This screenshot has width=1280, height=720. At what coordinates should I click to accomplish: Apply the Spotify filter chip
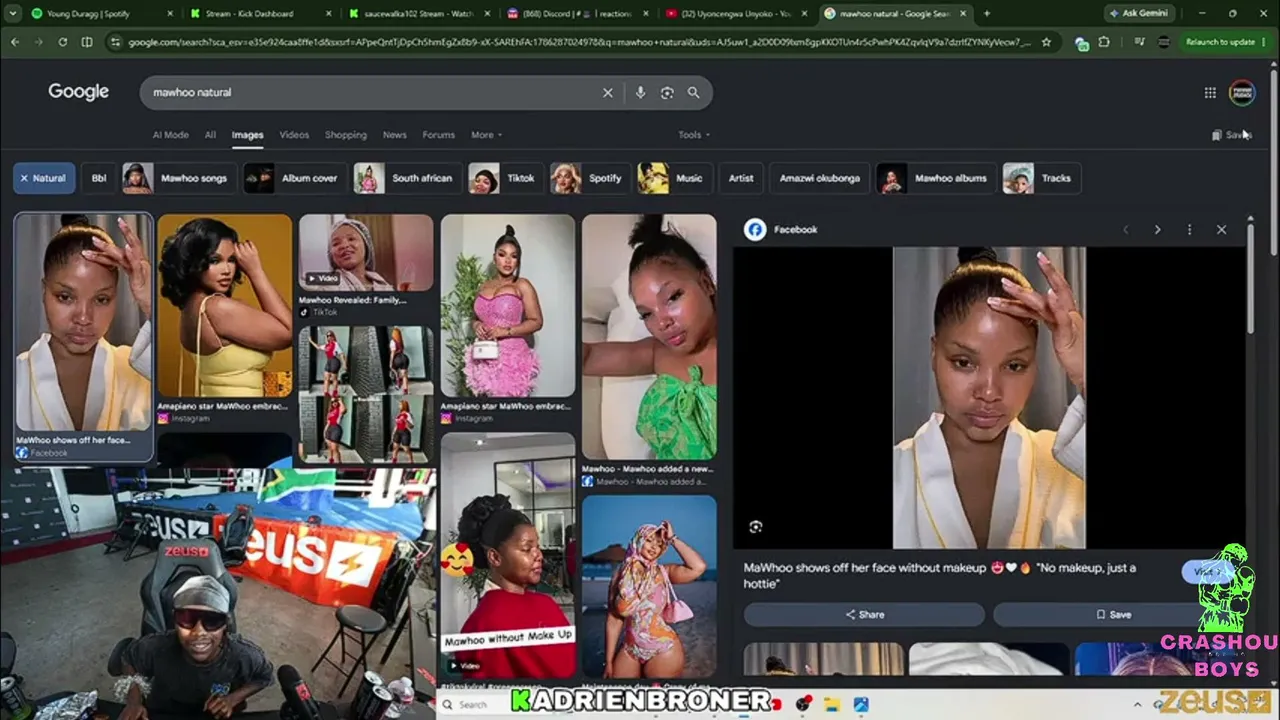[590, 178]
